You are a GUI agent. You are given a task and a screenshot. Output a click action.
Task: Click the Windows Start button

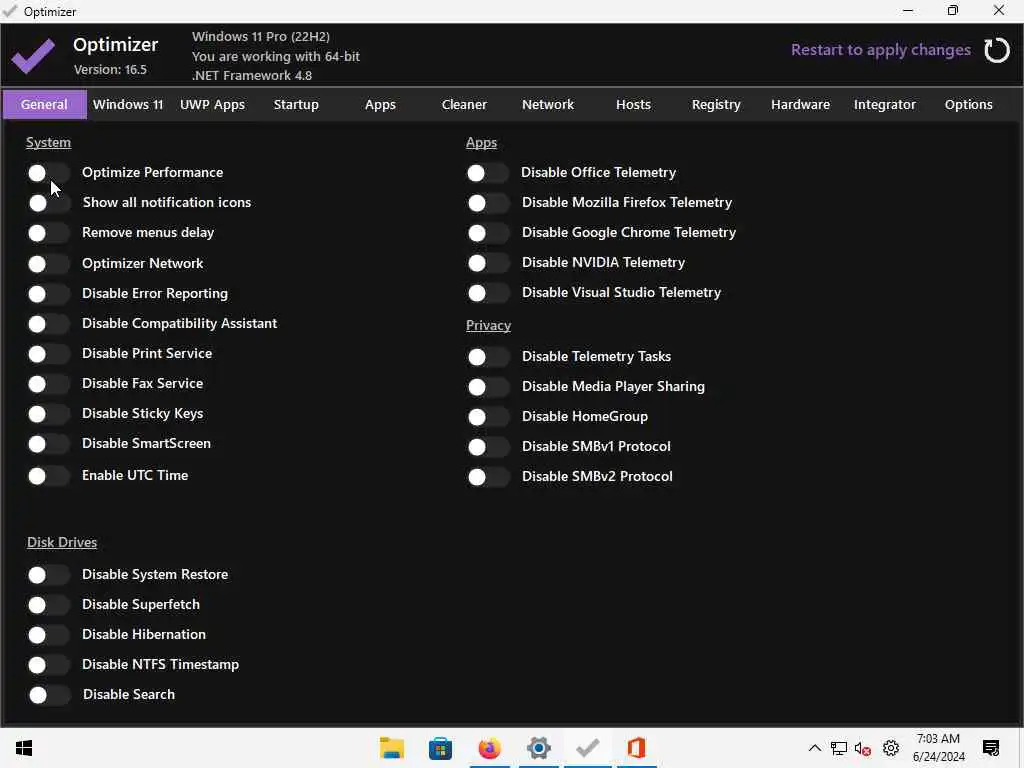point(24,748)
